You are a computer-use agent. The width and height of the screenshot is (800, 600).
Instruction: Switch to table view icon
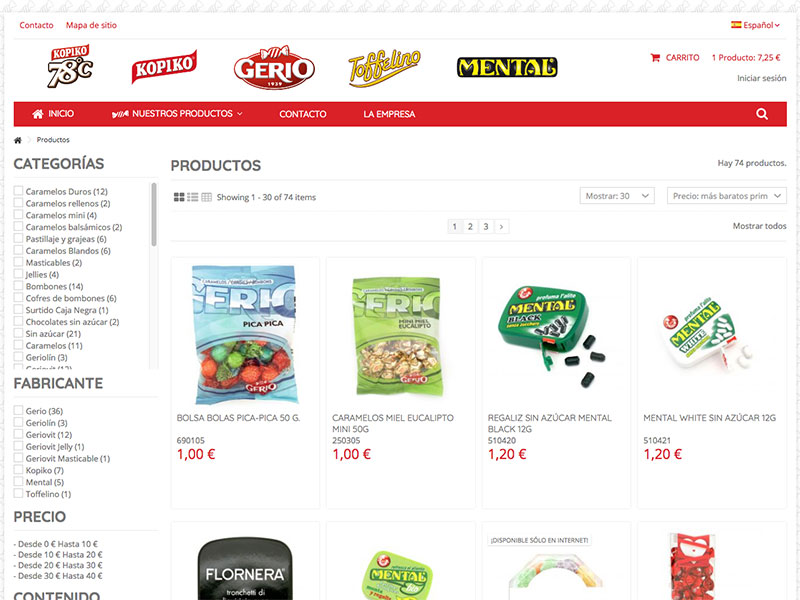206,197
